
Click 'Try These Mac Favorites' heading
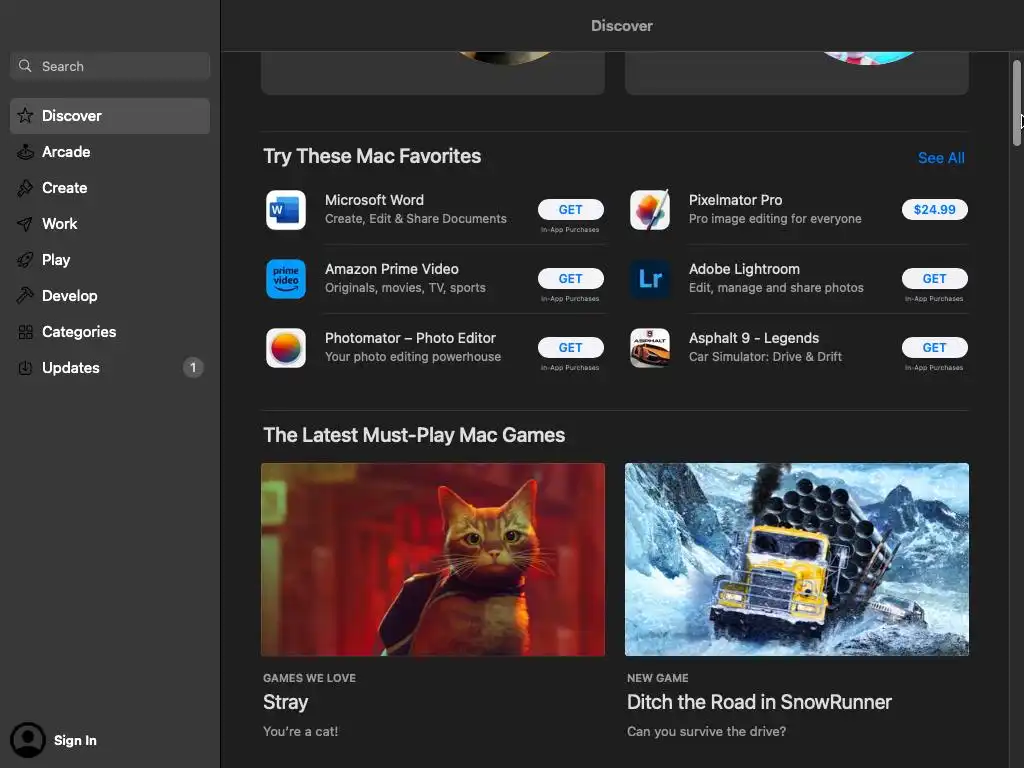coord(372,156)
